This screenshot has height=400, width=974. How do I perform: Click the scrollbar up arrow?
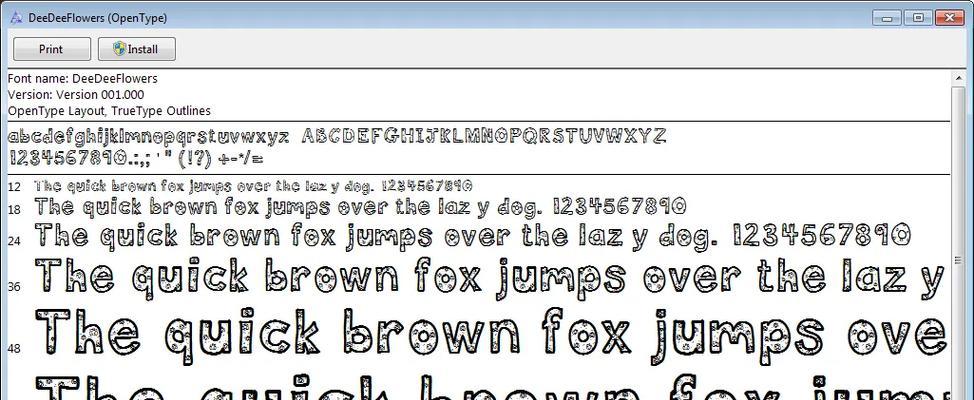pyautogui.click(x=957, y=78)
